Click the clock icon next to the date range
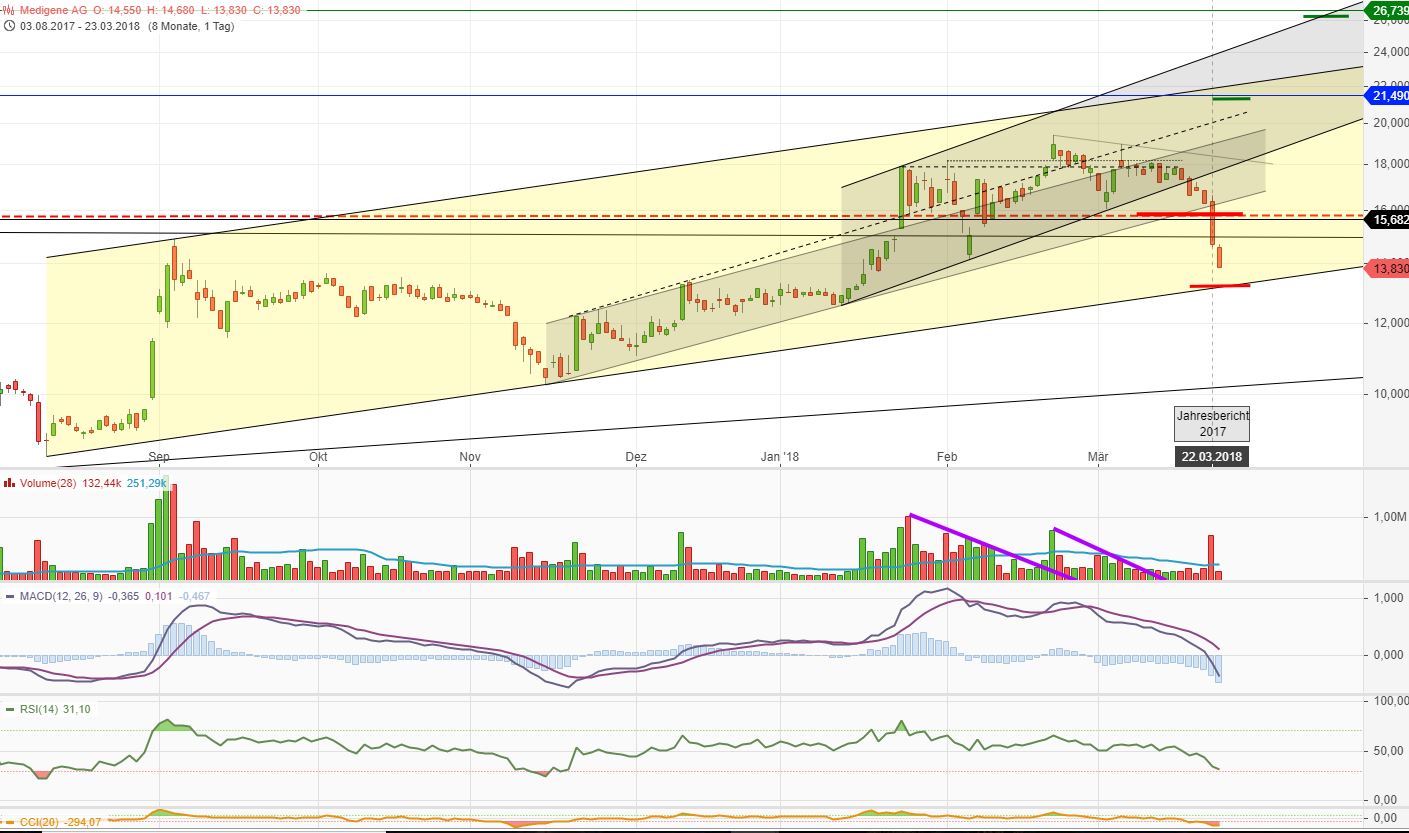The image size is (1409, 833). (x=8, y=27)
